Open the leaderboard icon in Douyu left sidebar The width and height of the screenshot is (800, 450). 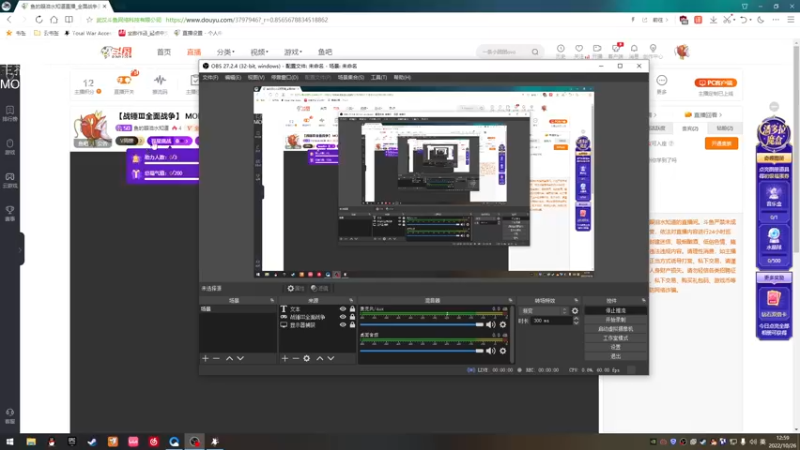click(10, 110)
